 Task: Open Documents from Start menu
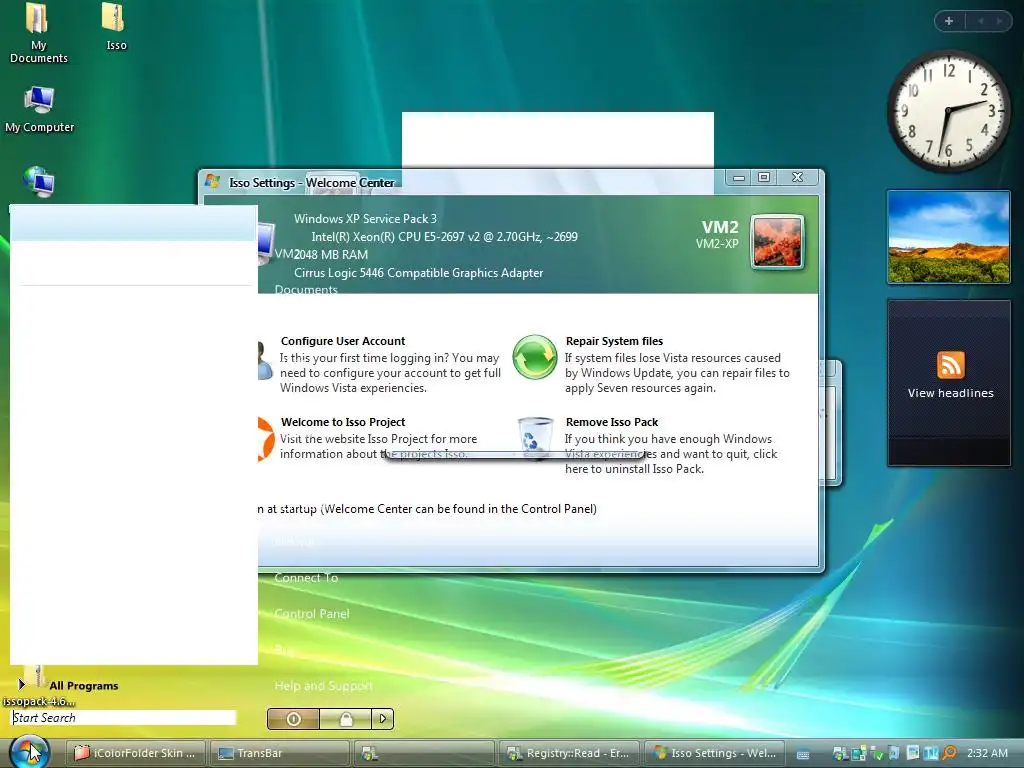click(306, 289)
